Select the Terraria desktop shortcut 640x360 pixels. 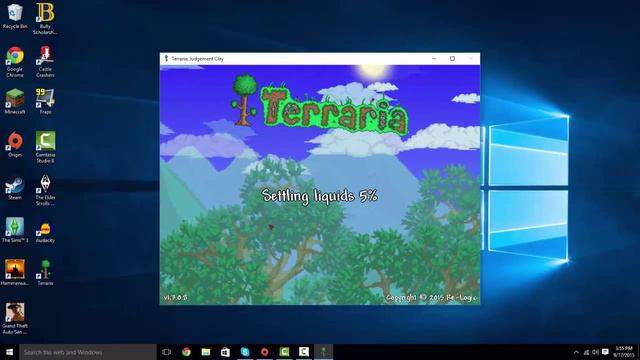coord(45,272)
